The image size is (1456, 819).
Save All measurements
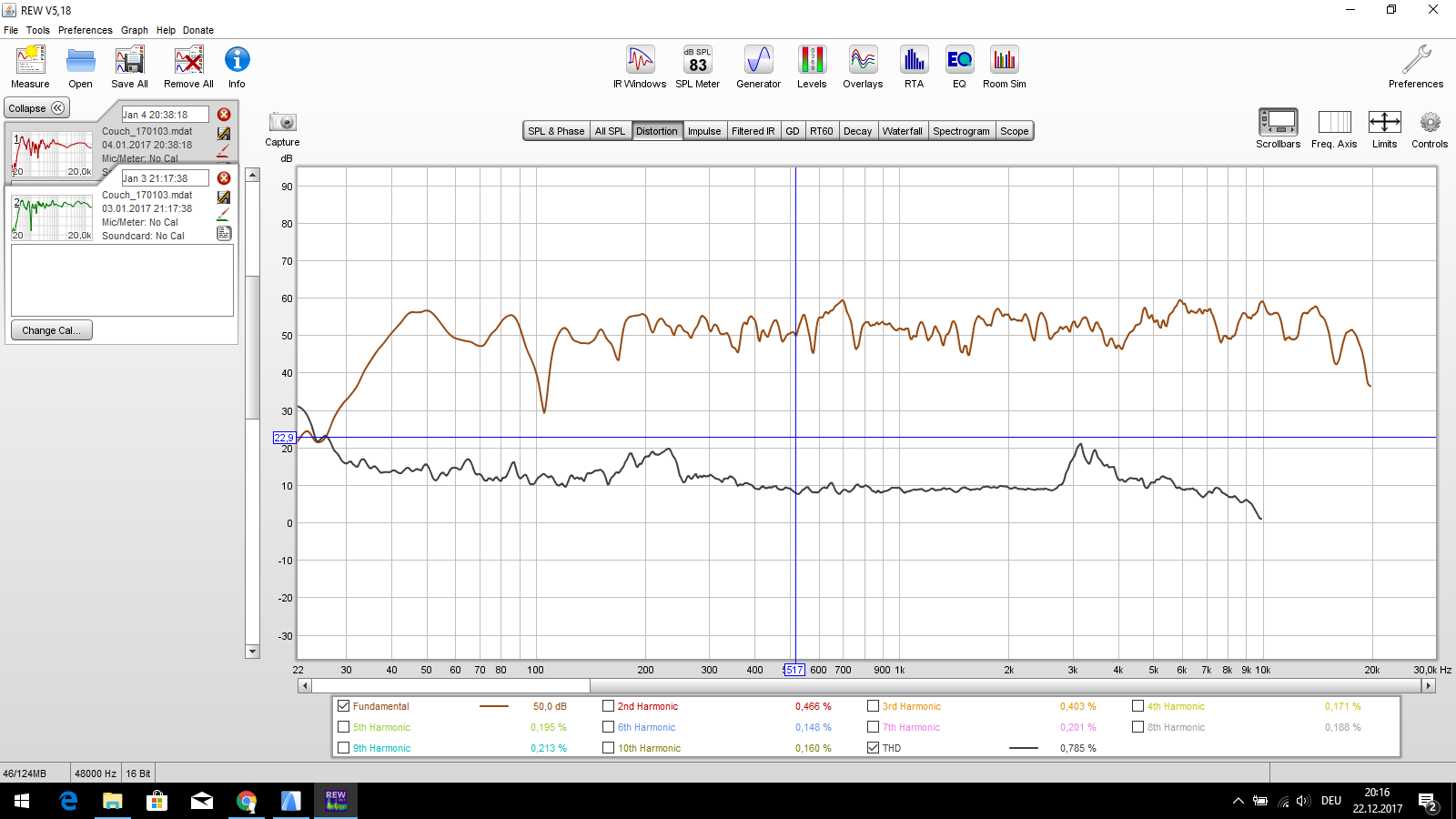pyautogui.click(x=129, y=67)
